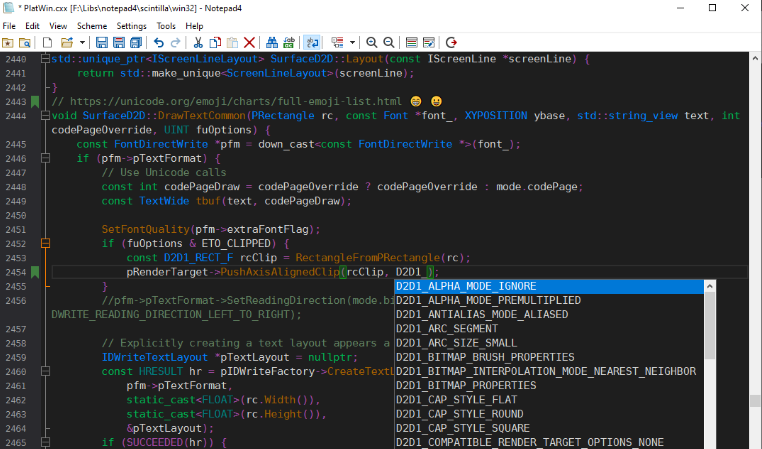Open the Scheme menu
The width and height of the screenshot is (762, 449).
[x=92, y=25]
